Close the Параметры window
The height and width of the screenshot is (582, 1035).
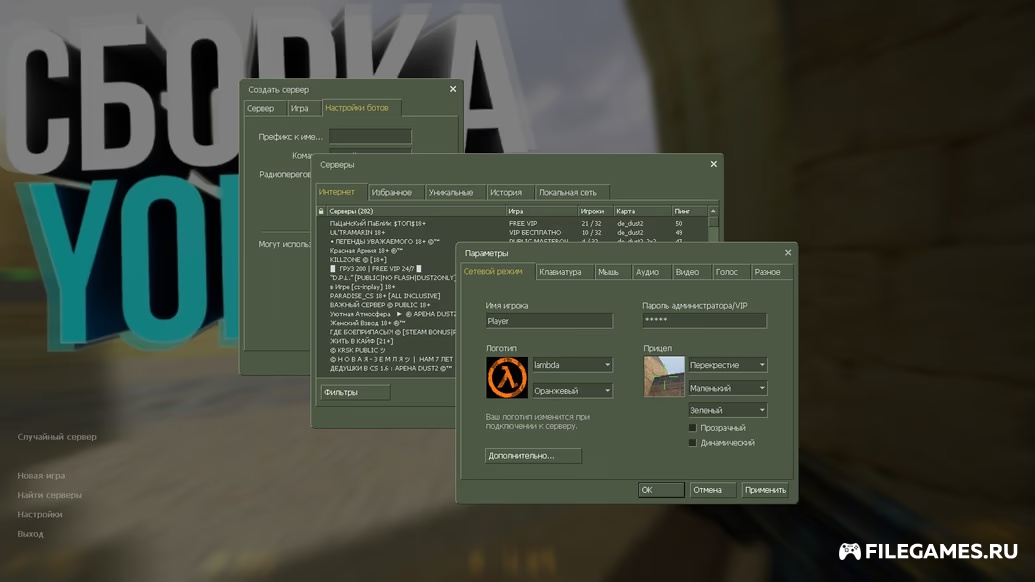click(x=787, y=253)
